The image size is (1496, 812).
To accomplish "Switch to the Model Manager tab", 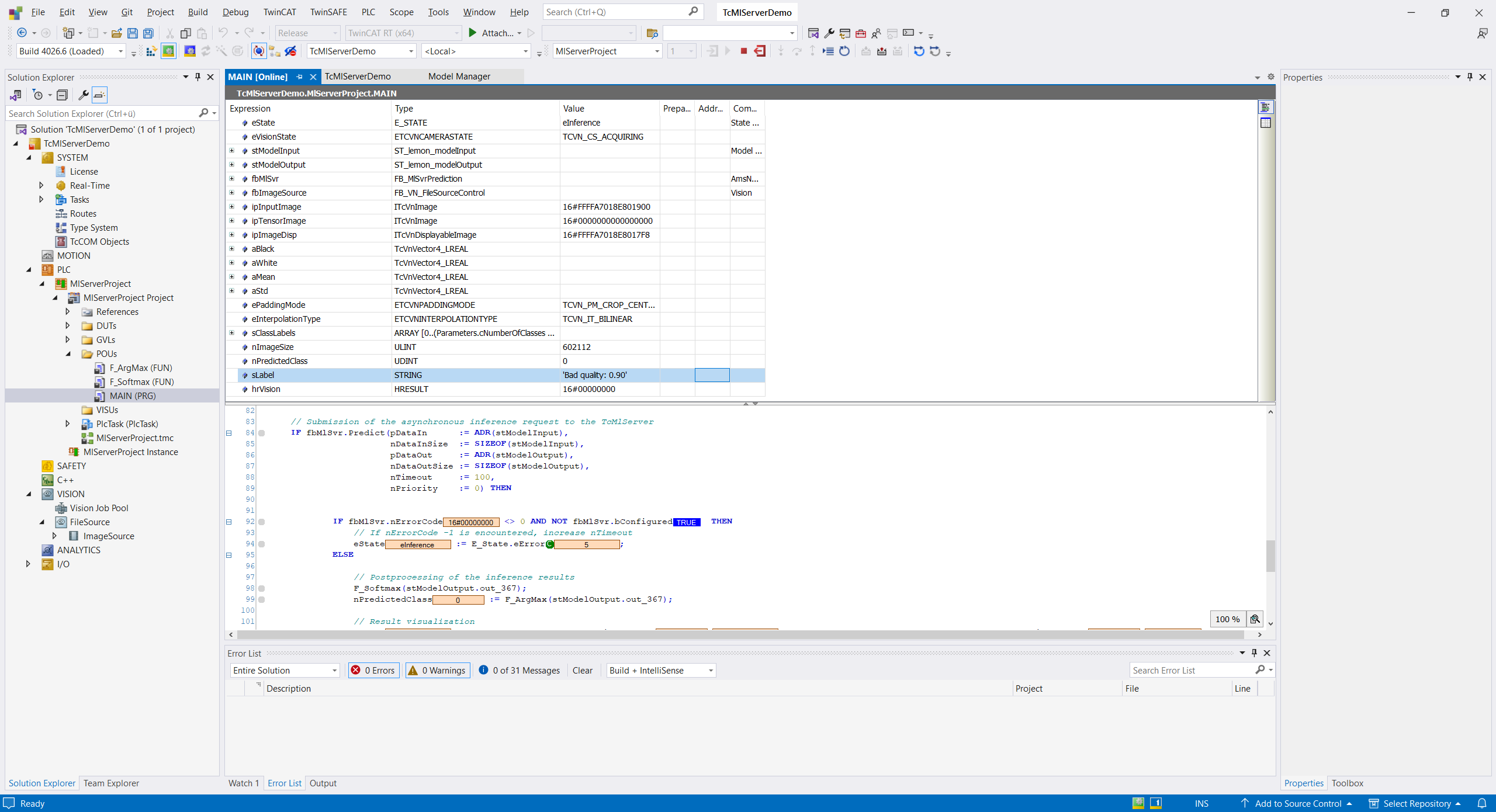I will coord(459,77).
